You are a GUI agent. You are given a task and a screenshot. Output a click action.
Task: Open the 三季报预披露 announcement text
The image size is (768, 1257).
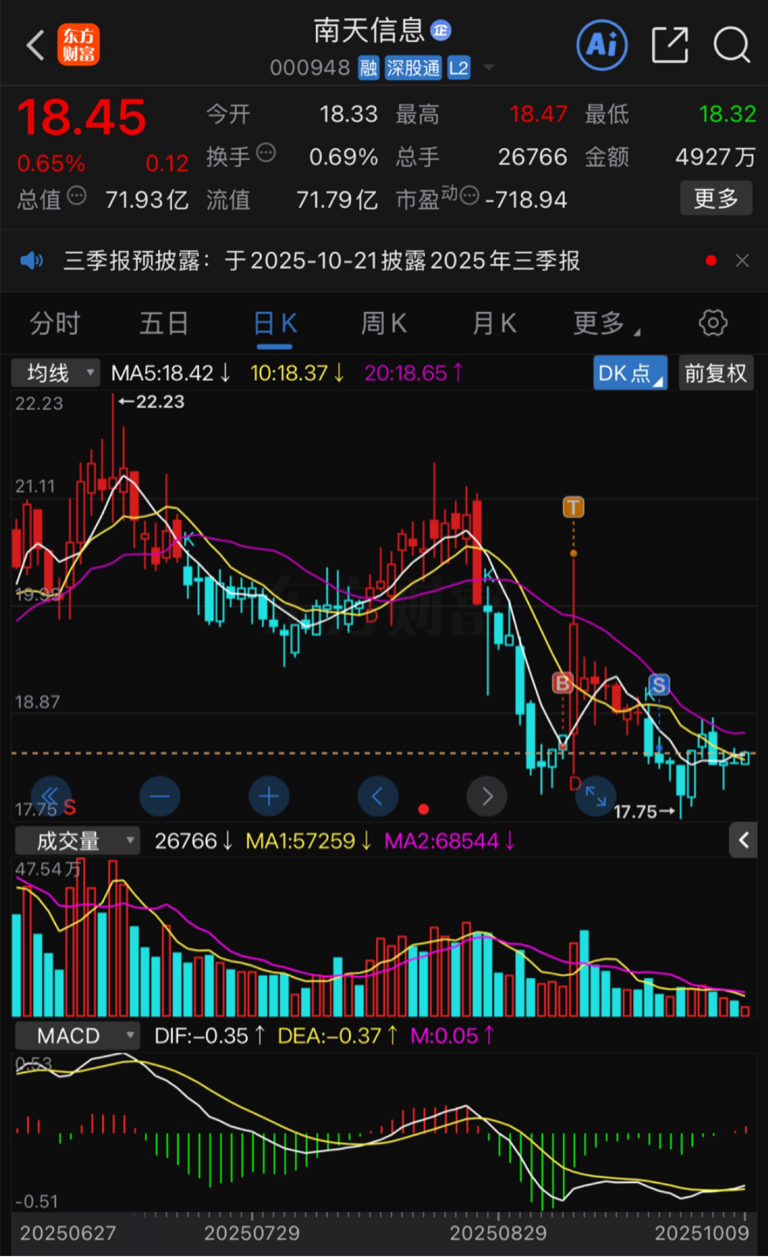[x=322, y=261]
